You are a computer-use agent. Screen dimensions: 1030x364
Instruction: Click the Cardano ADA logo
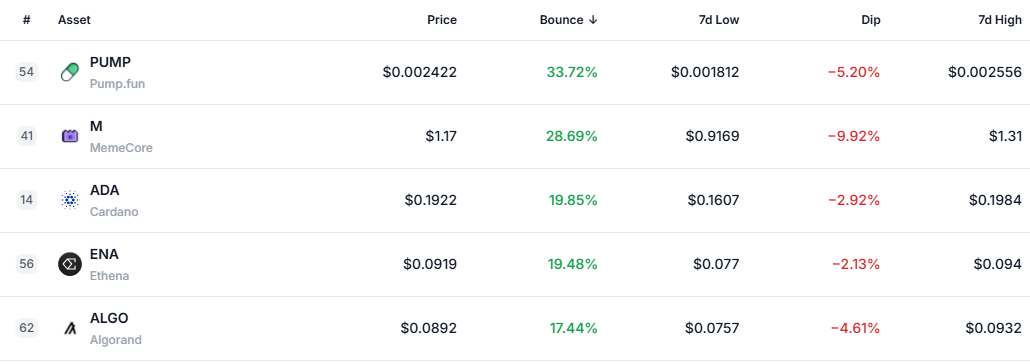click(70, 200)
